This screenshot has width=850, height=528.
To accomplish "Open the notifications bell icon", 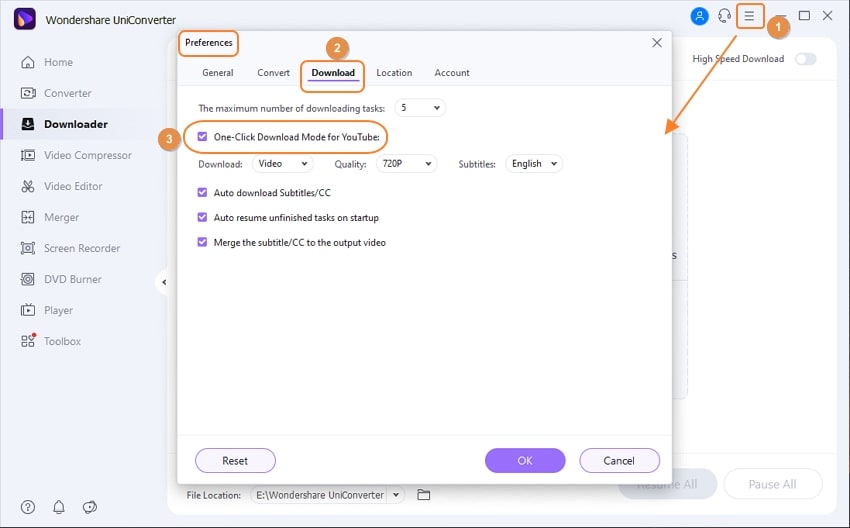I will 59,507.
